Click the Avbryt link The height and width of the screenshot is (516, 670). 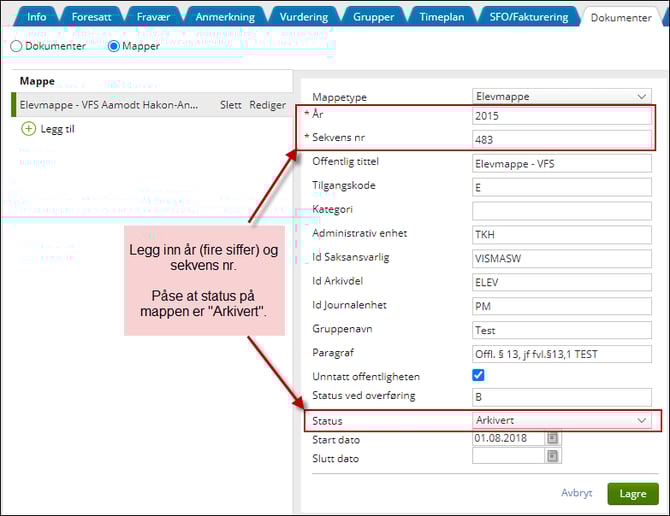point(576,493)
